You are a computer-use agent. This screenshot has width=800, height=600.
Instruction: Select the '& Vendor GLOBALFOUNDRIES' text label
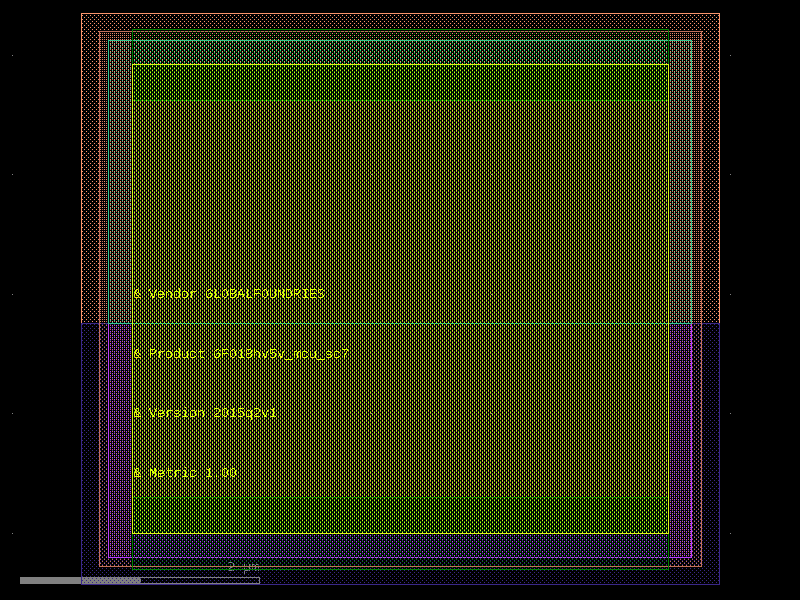[x=229, y=294]
